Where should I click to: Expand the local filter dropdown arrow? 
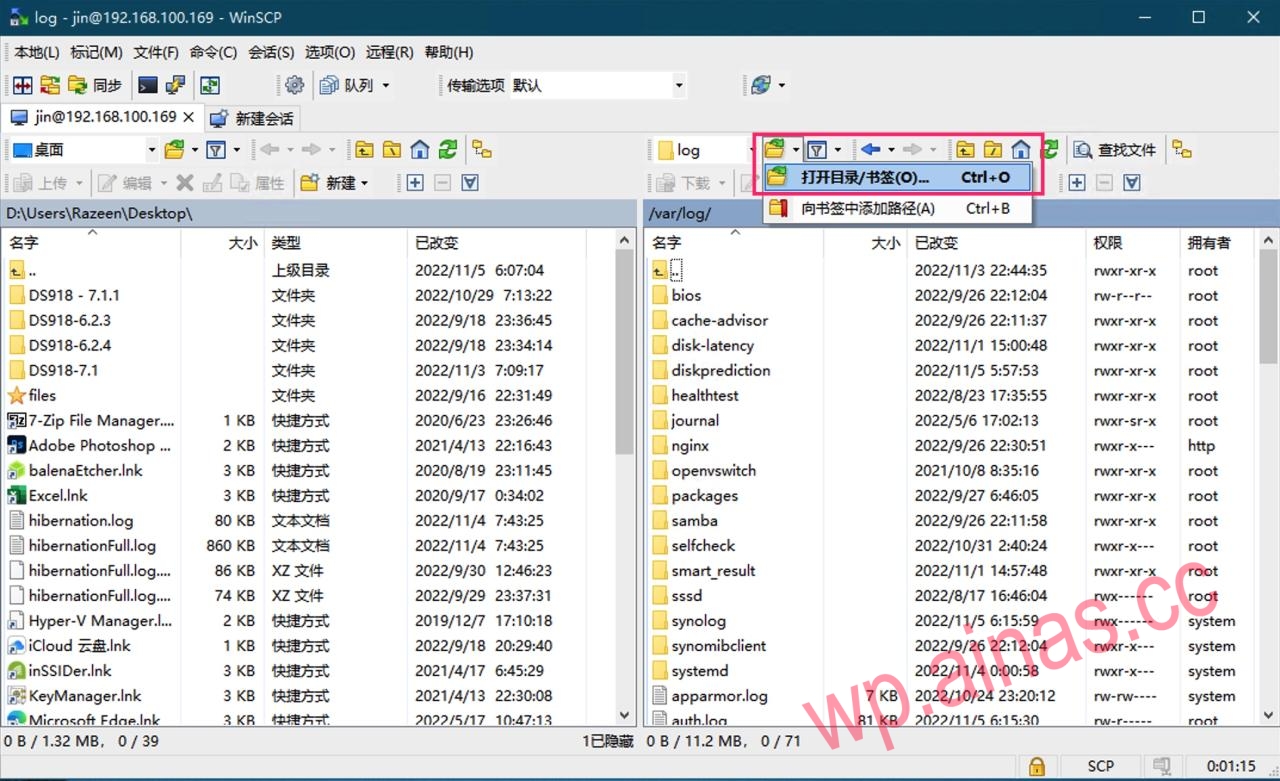237,150
